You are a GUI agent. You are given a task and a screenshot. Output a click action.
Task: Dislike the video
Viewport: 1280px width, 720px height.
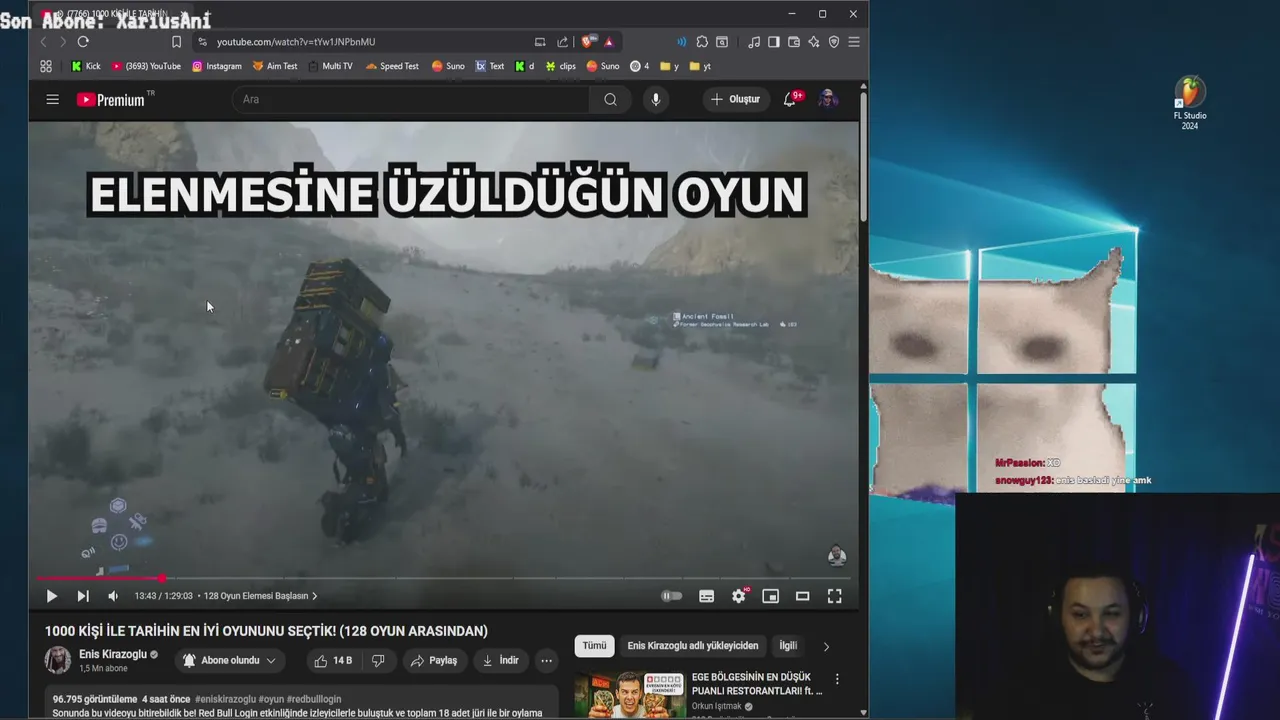tap(378, 660)
